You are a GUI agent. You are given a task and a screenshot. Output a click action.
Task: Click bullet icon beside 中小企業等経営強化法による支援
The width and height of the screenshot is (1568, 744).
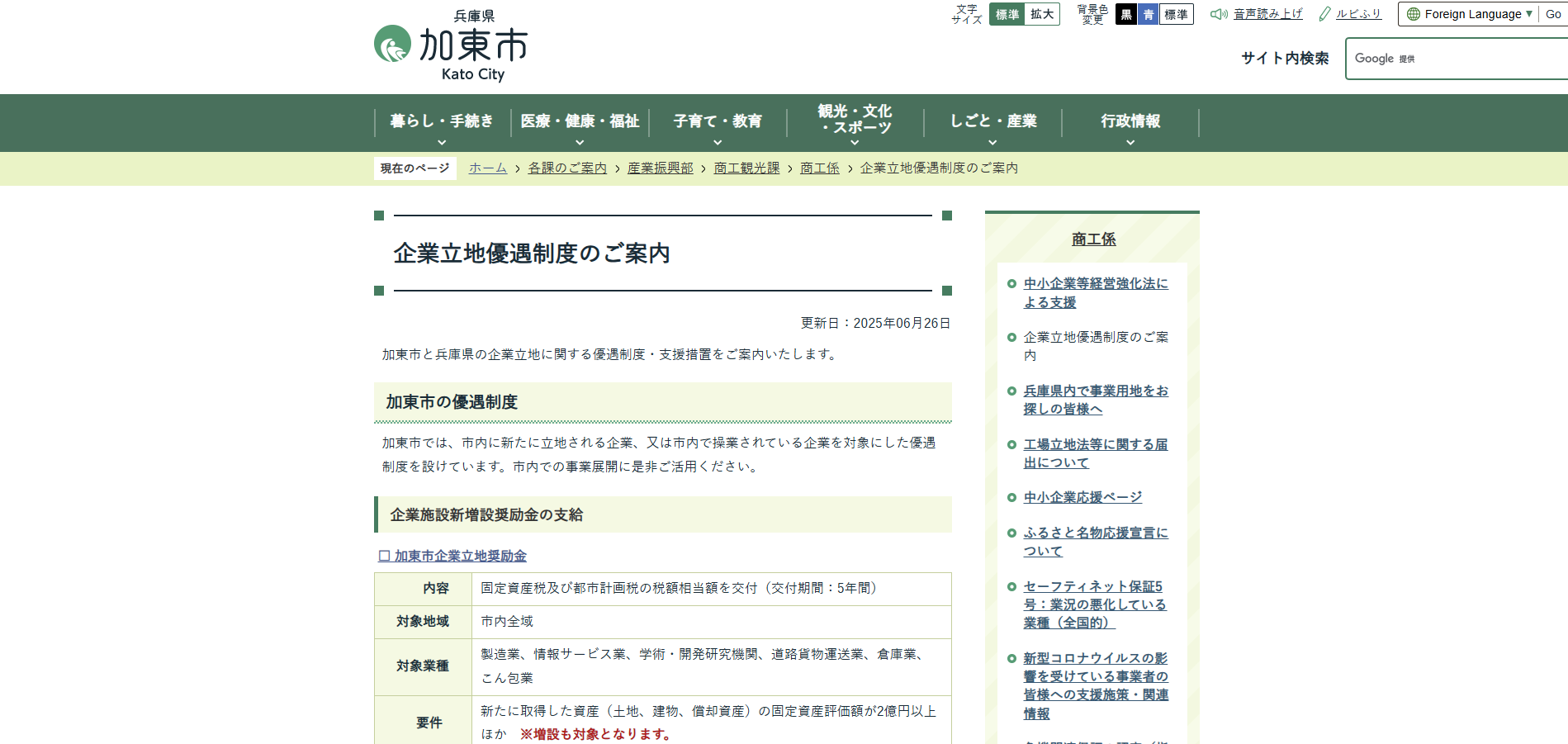[1011, 284]
